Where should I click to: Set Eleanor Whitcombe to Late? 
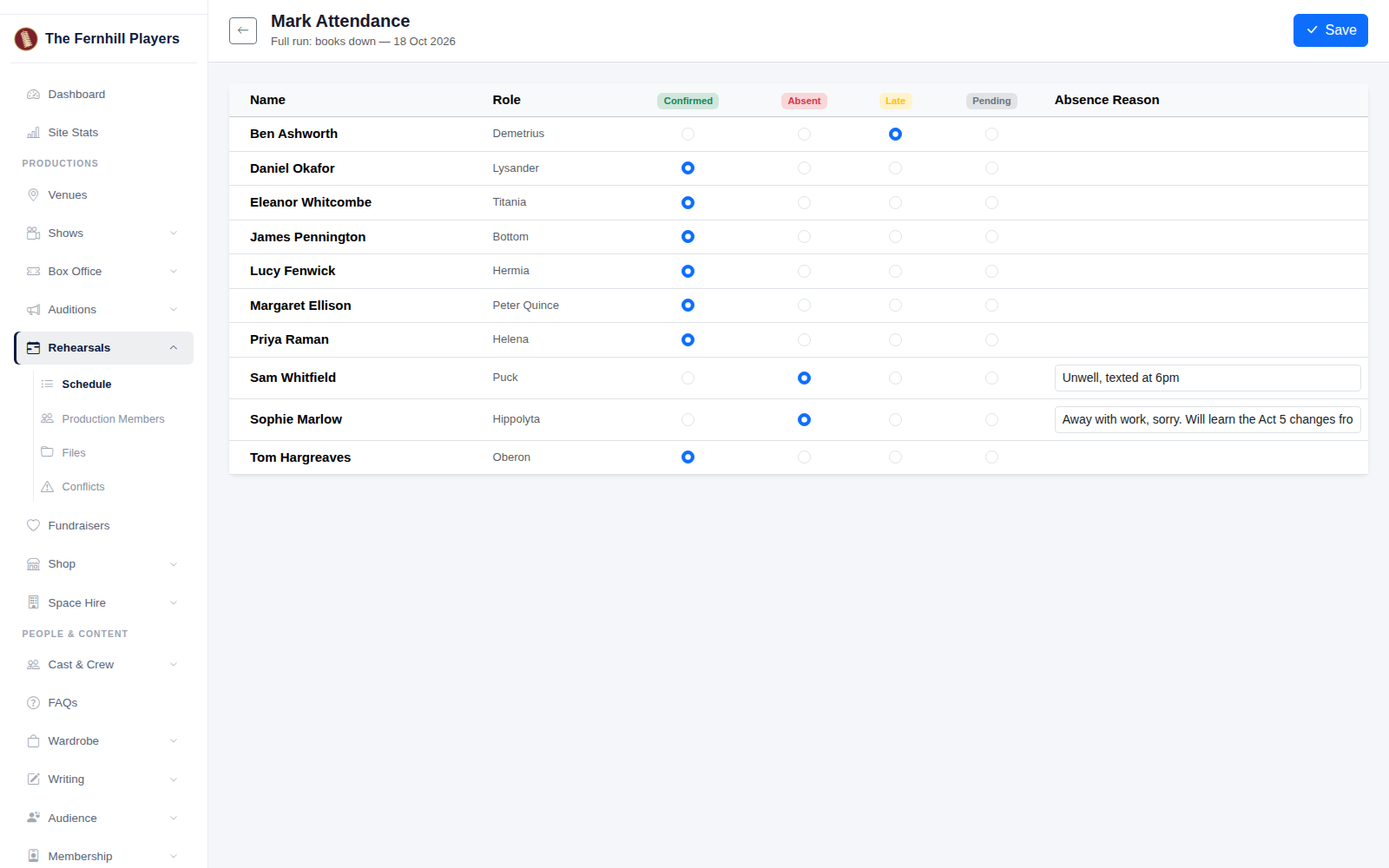(x=895, y=203)
